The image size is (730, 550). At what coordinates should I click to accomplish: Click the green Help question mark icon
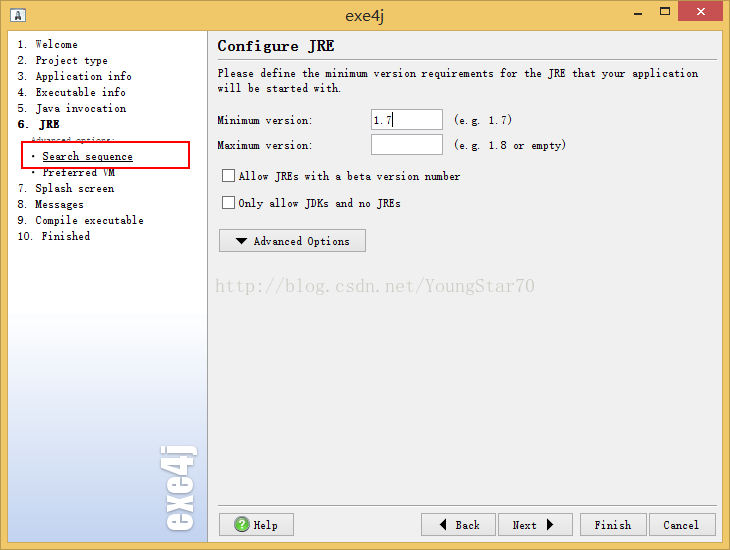242,524
